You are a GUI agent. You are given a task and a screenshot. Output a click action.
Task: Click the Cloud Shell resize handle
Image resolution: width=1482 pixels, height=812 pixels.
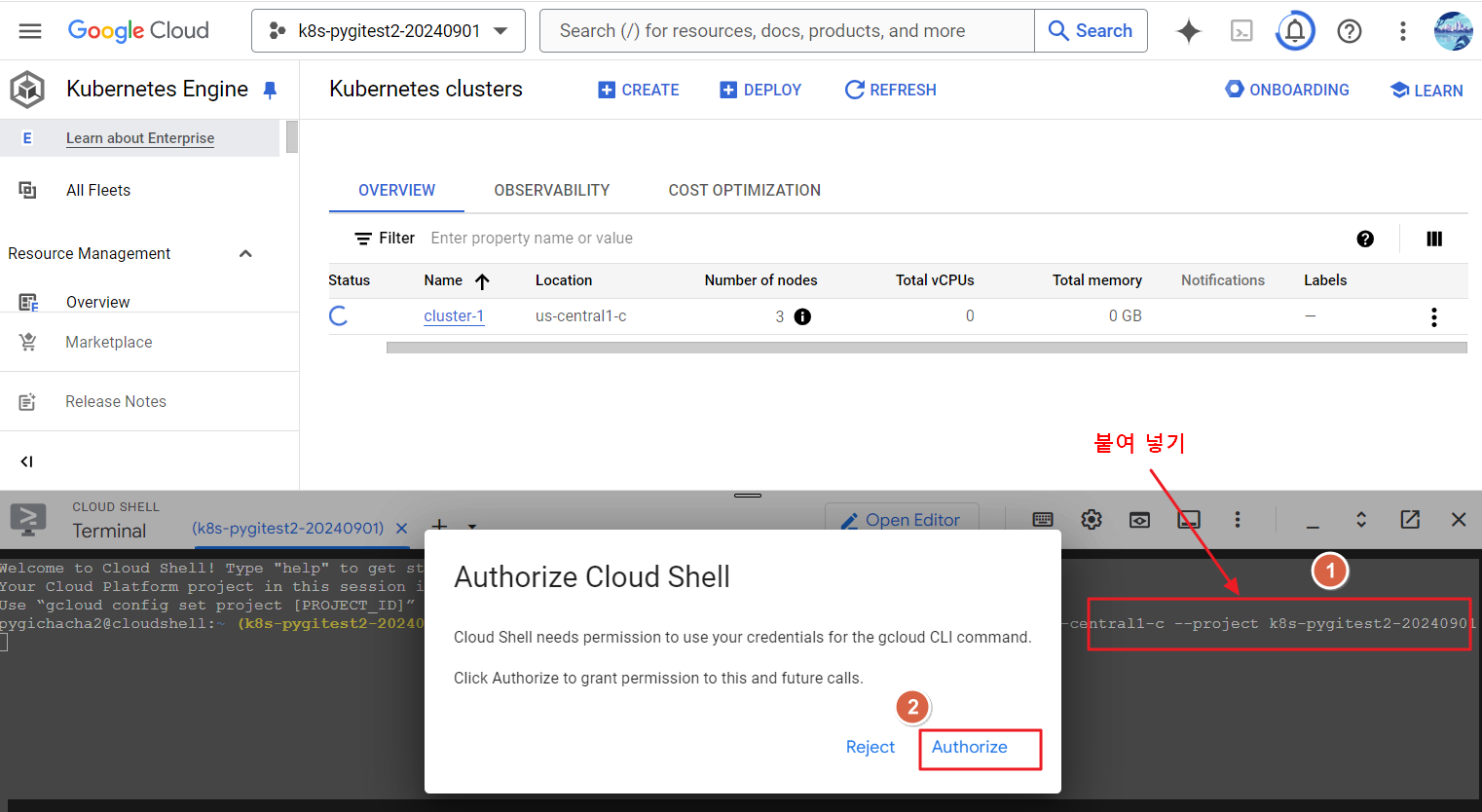tap(748, 496)
